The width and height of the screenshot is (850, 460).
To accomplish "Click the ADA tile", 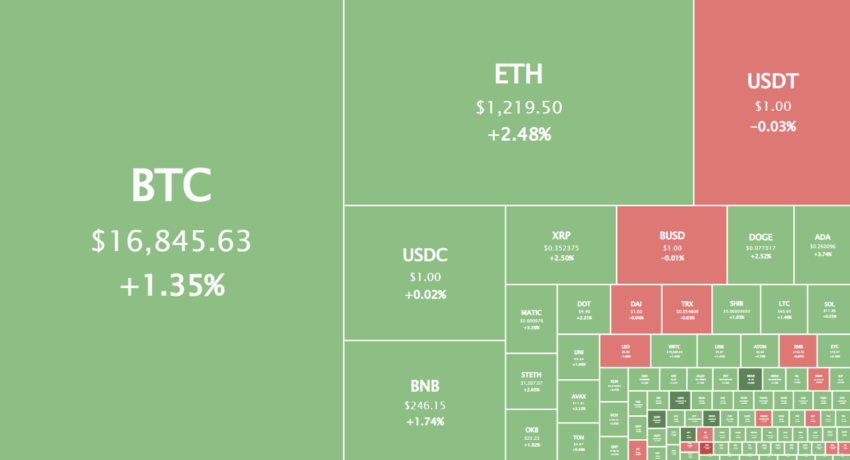I will [822, 245].
